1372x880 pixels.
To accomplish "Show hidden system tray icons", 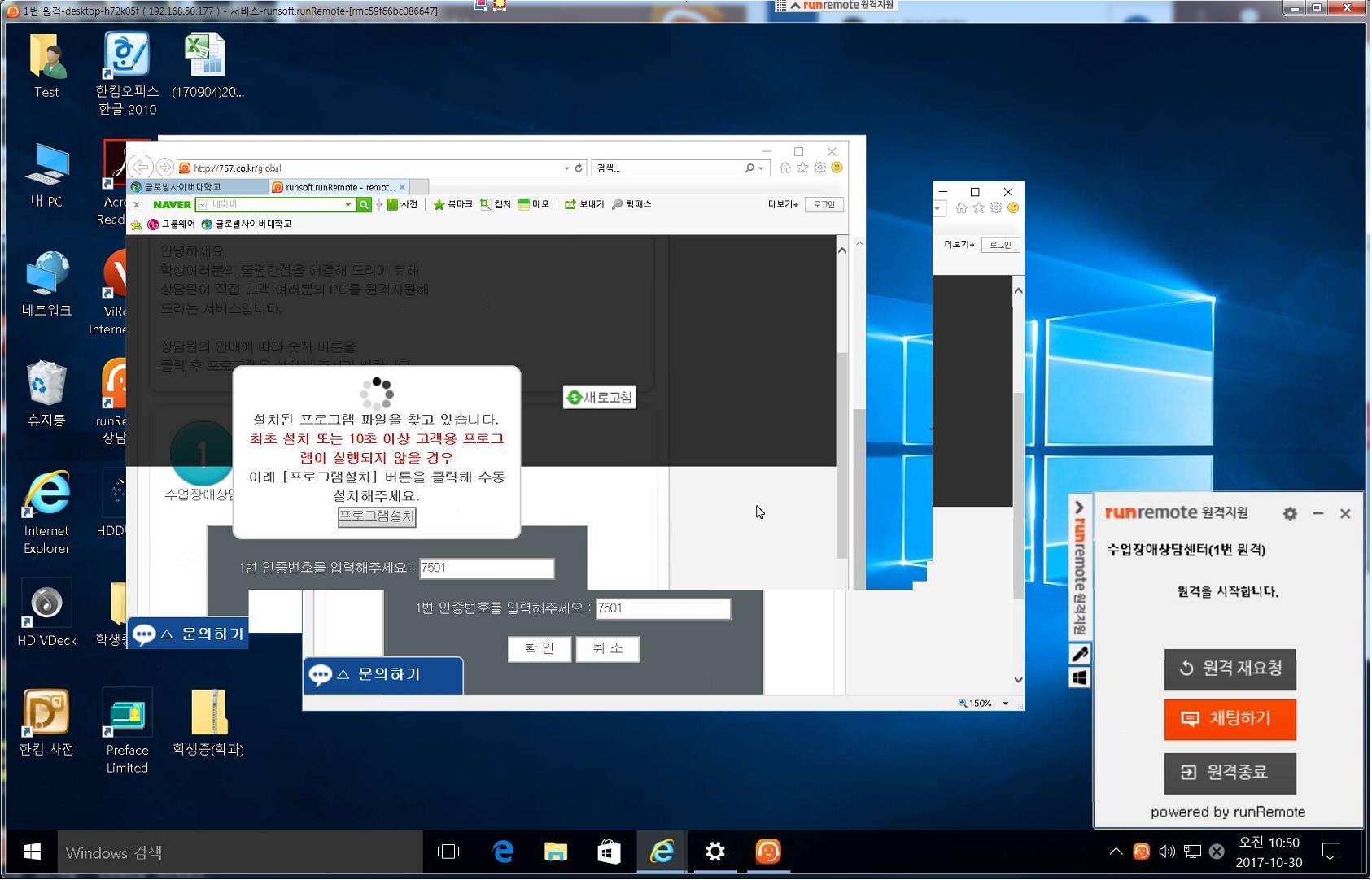I will [x=1117, y=852].
